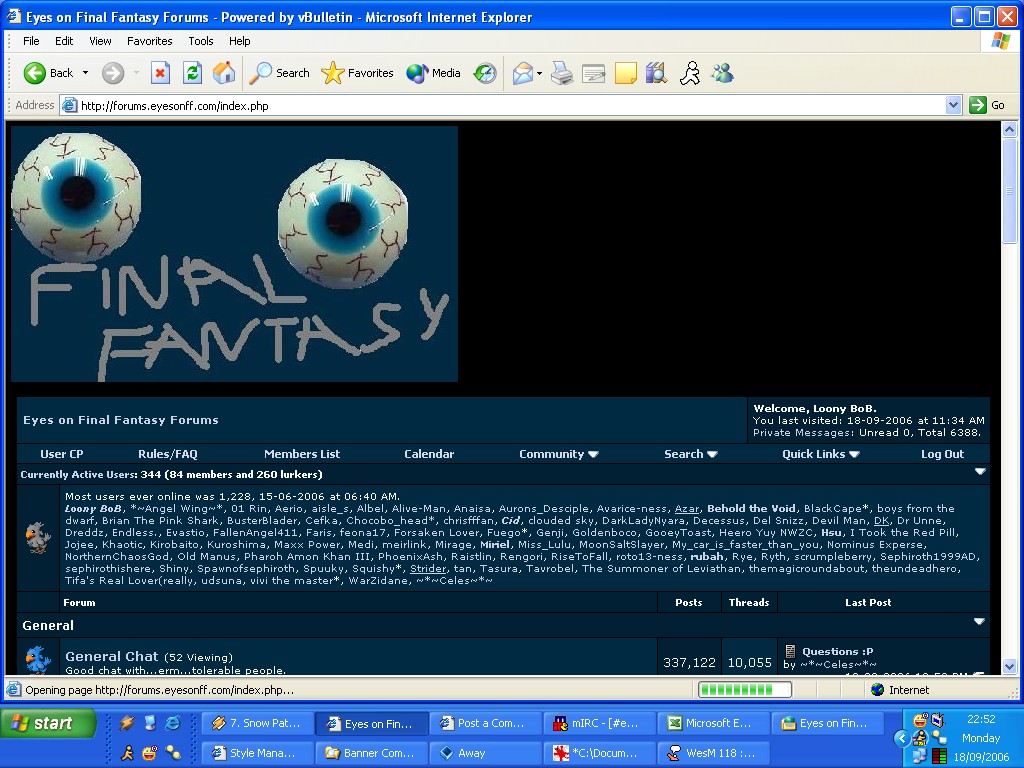Screen dimensions: 1024x768
Task: Open Mail envelope toolbar icon
Action: 522,73
